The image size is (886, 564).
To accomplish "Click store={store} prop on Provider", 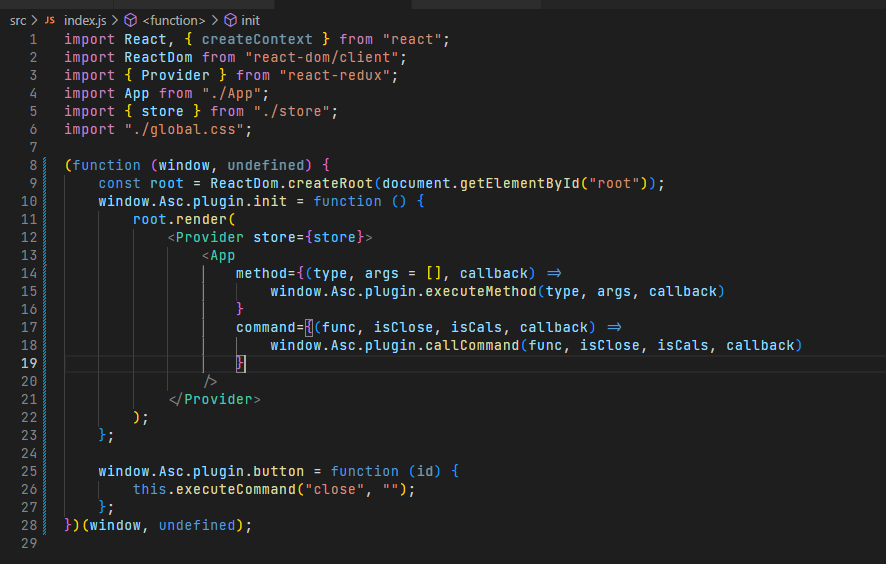I will click(x=309, y=237).
